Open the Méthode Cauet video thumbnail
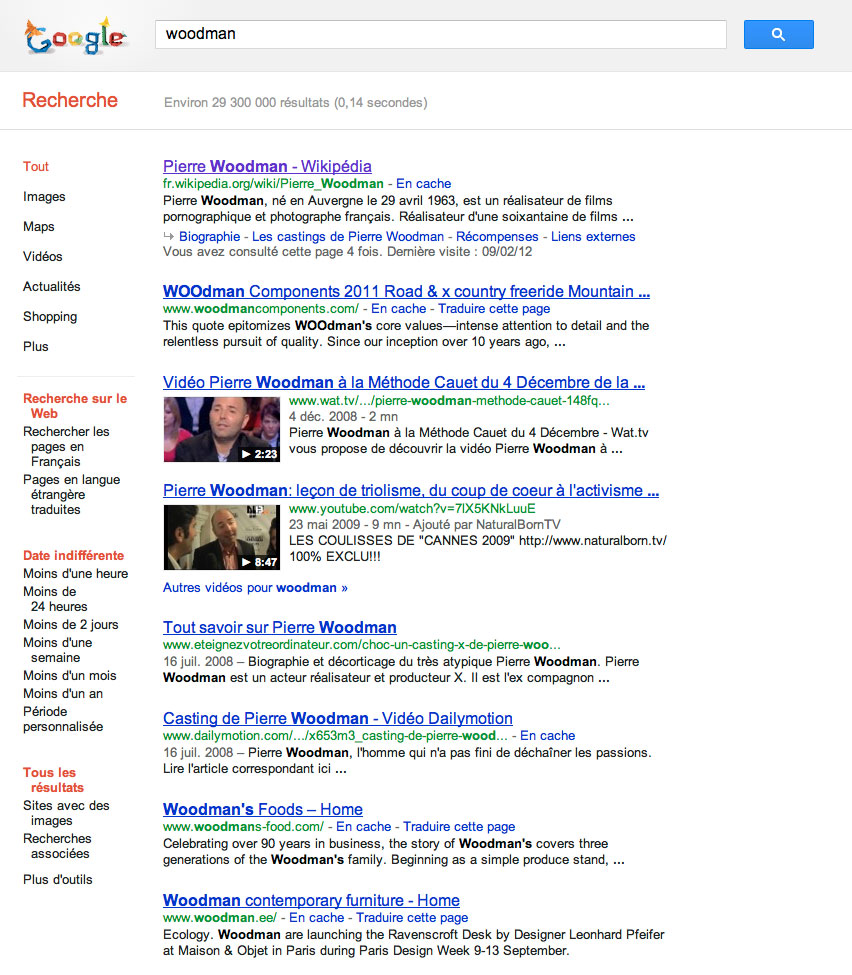The image size is (852, 975). 221,430
